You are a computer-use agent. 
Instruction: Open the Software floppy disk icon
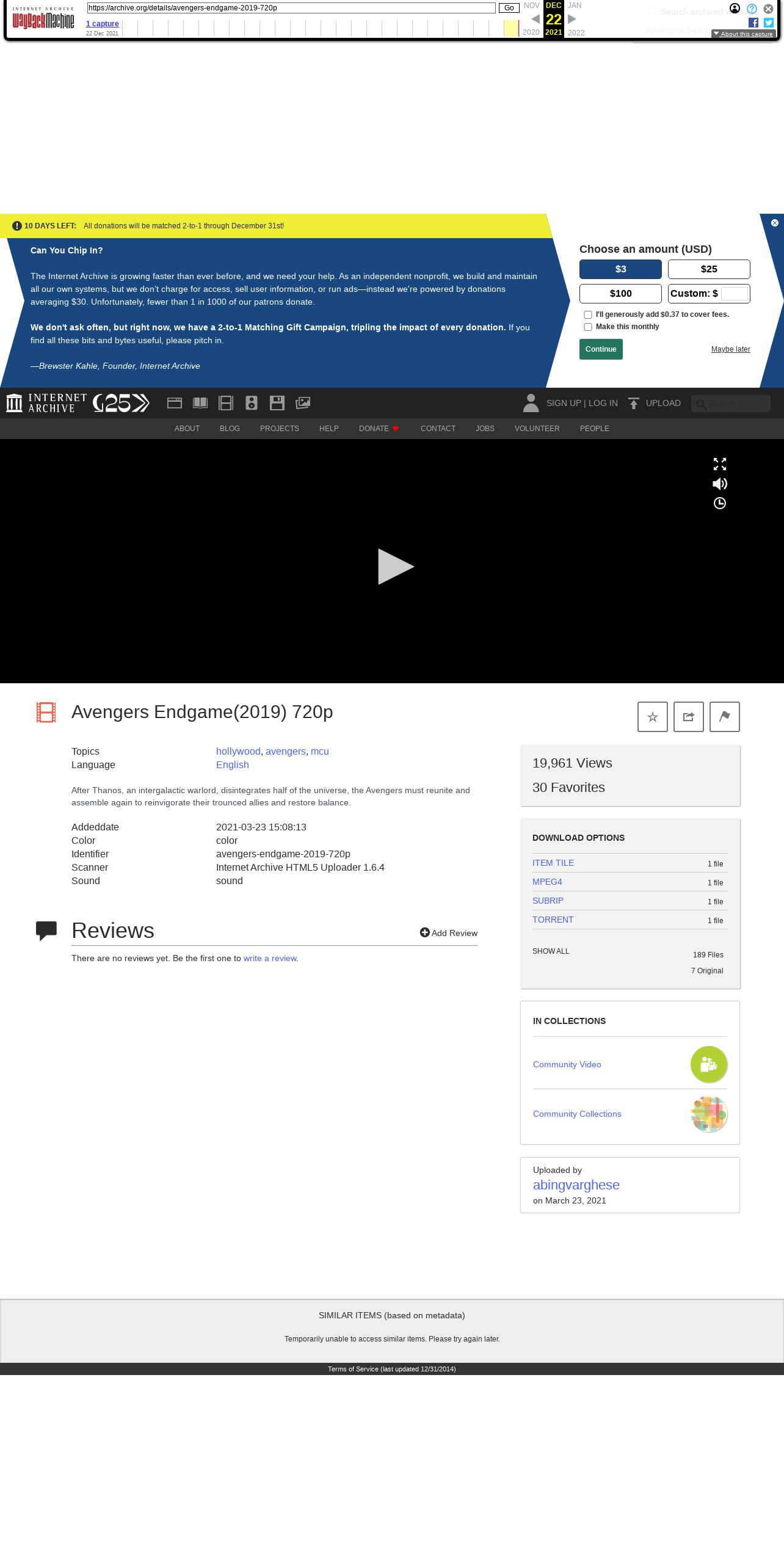[x=277, y=403]
